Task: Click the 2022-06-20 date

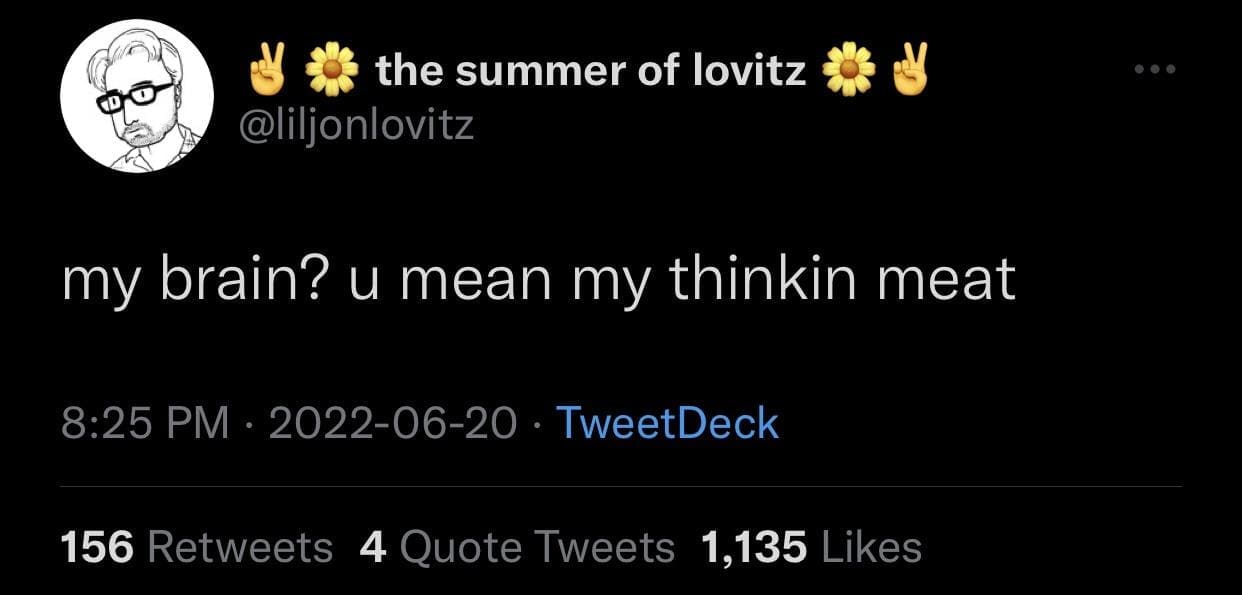Action: (x=392, y=423)
